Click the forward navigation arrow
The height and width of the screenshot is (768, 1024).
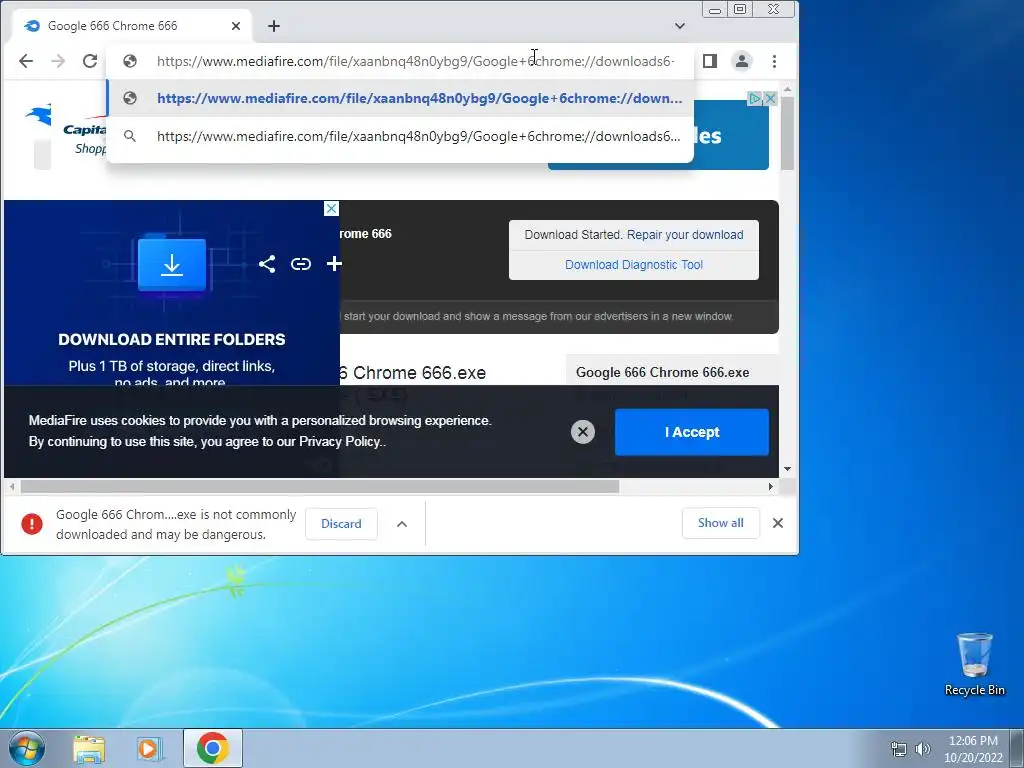click(x=58, y=61)
